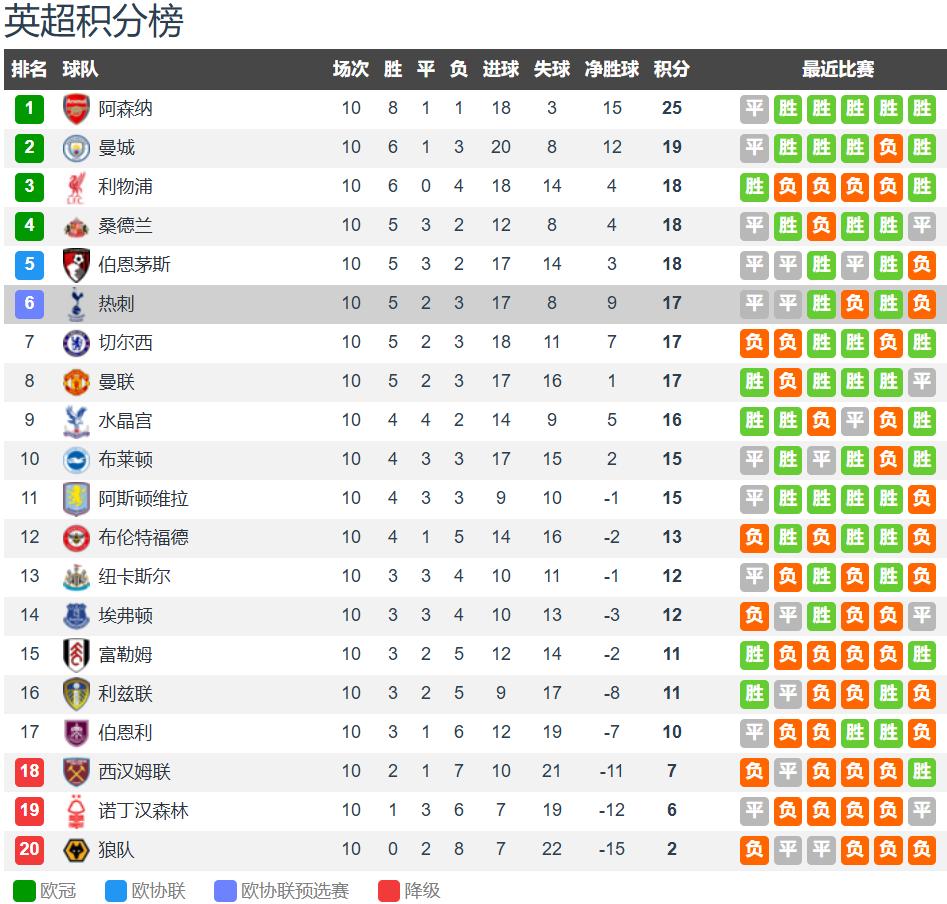The image size is (947, 904).
Task: Click the Wolves club crest icon
Action: click(76, 850)
